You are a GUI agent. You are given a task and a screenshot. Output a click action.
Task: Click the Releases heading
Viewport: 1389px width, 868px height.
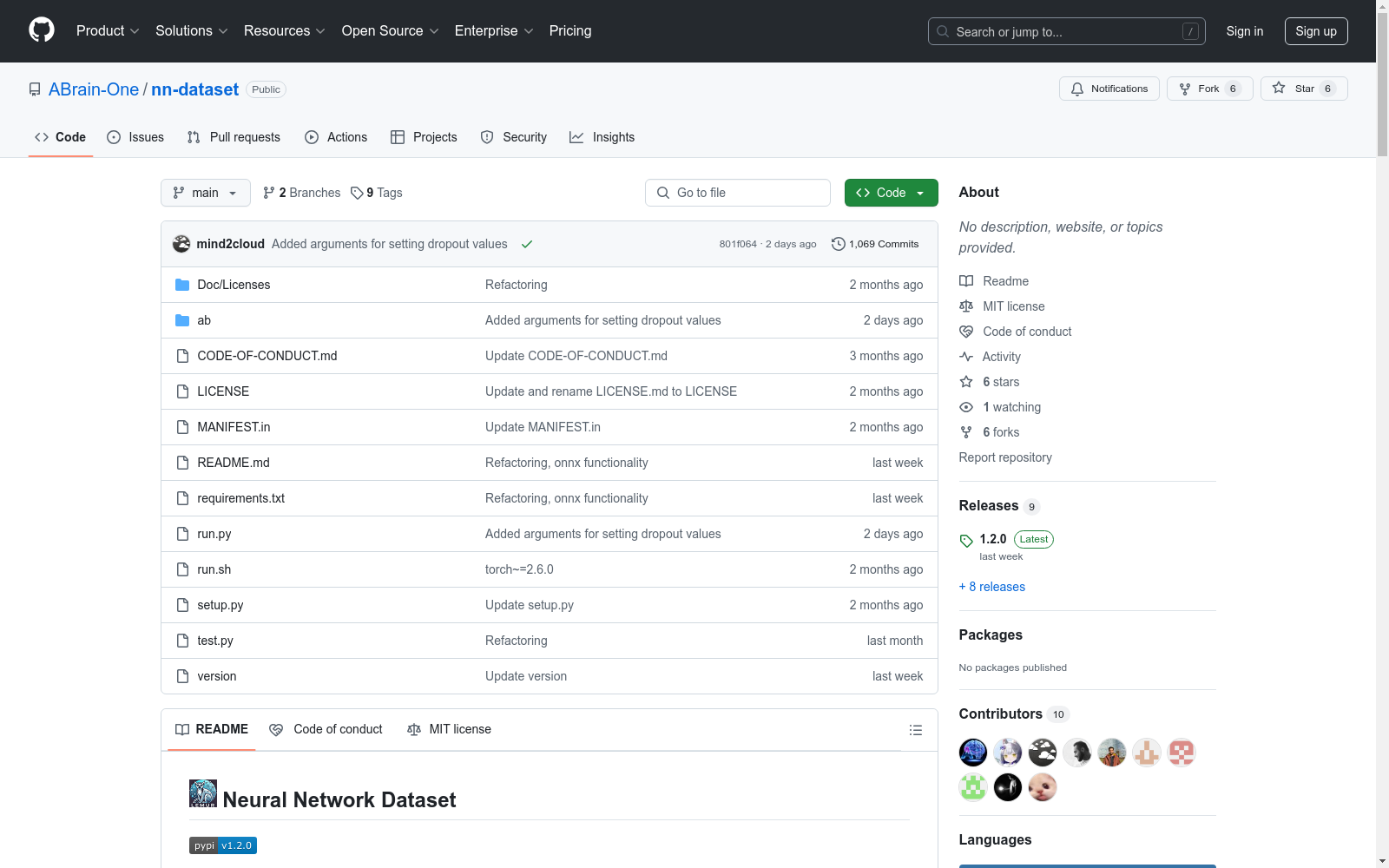tap(989, 506)
